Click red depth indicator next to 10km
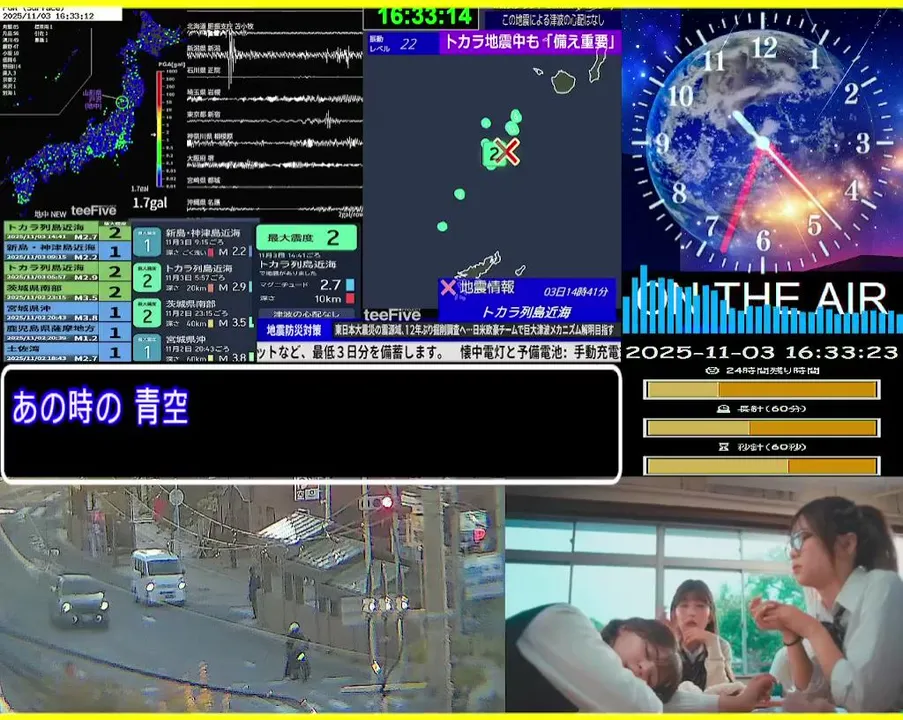 pos(350,298)
